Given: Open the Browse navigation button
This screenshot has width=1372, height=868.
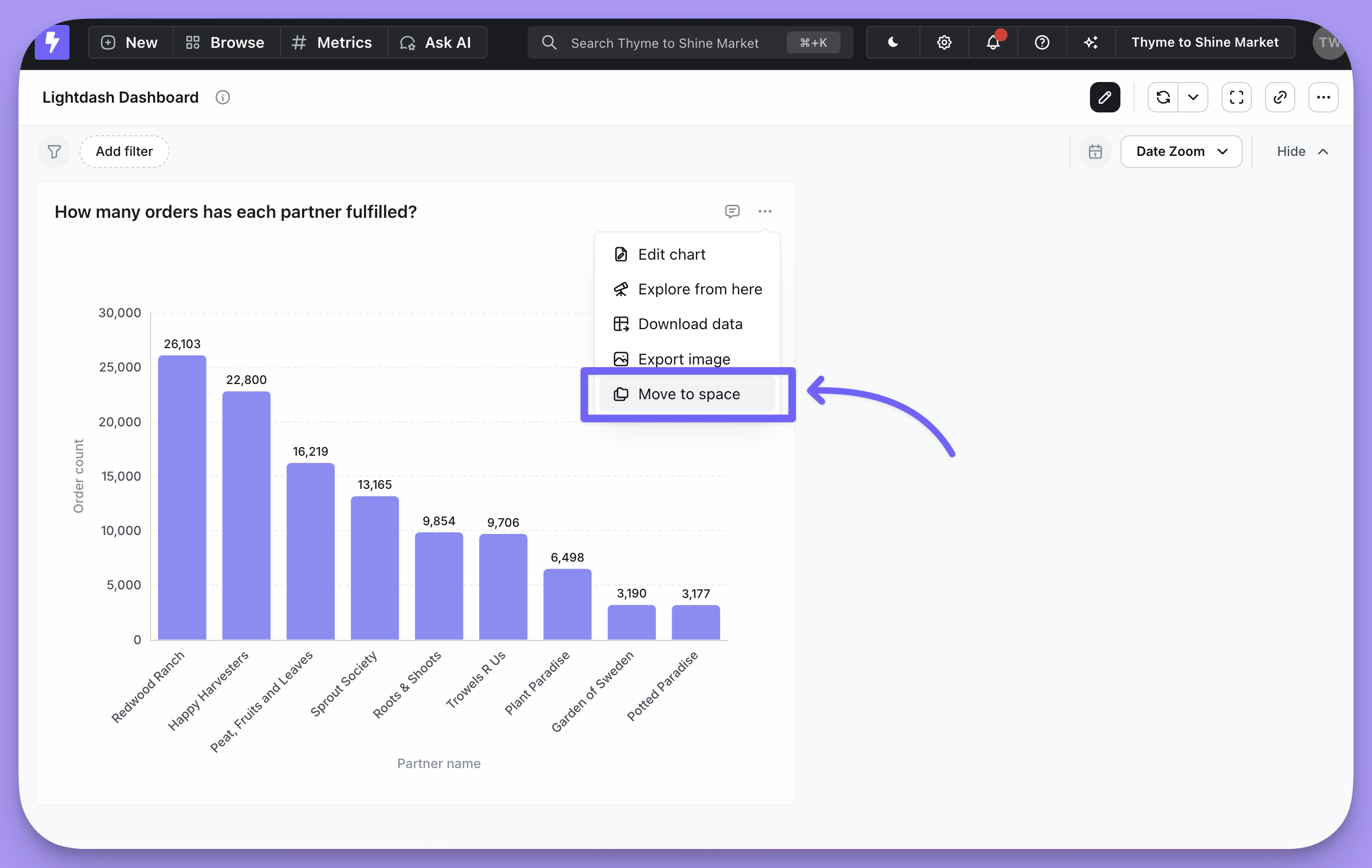Looking at the screenshot, I should (x=225, y=42).
